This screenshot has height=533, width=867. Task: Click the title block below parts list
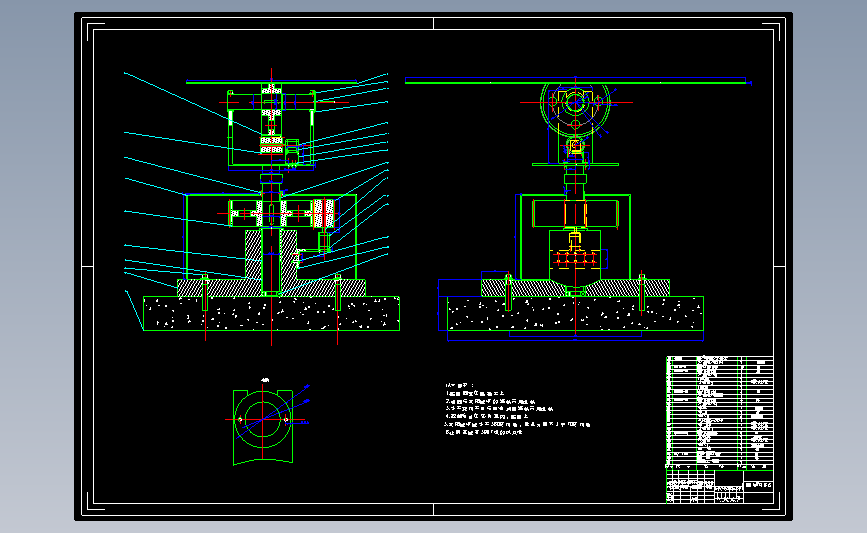point(720,487)
